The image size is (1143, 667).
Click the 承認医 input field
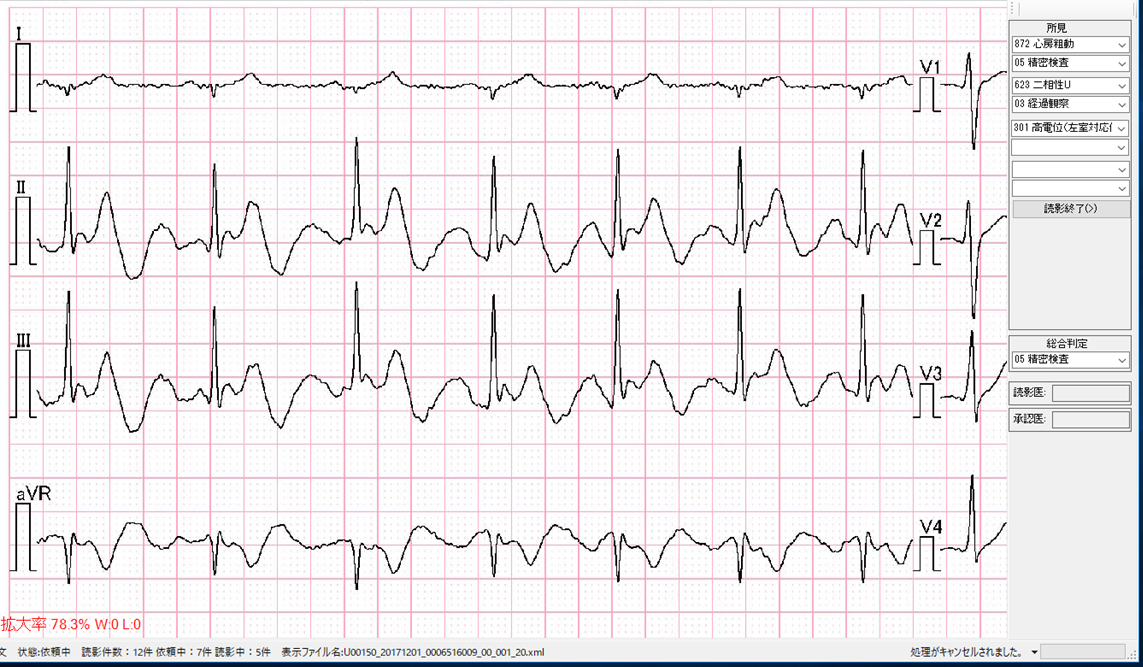[1090, 419]
